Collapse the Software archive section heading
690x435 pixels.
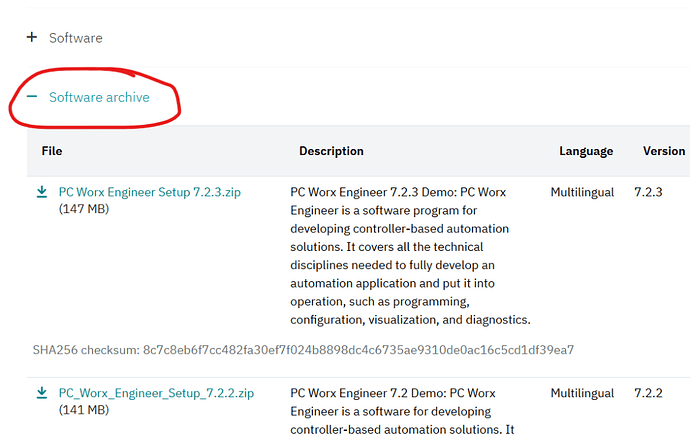(99, 97)
